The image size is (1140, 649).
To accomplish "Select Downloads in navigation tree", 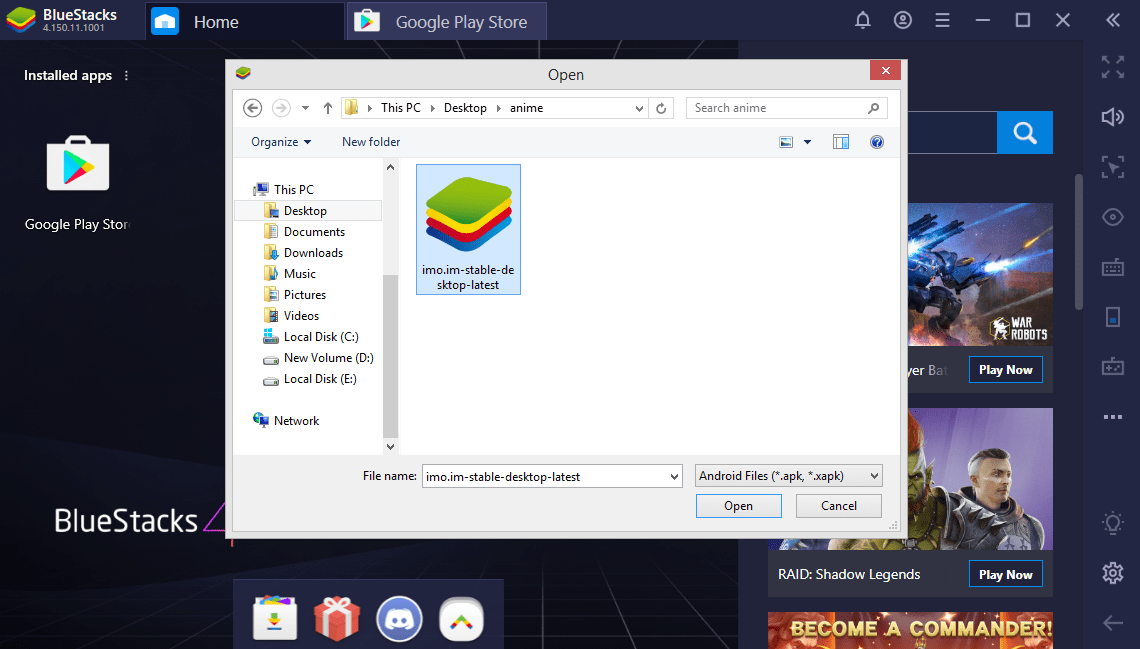I will (x=313, y=253).
